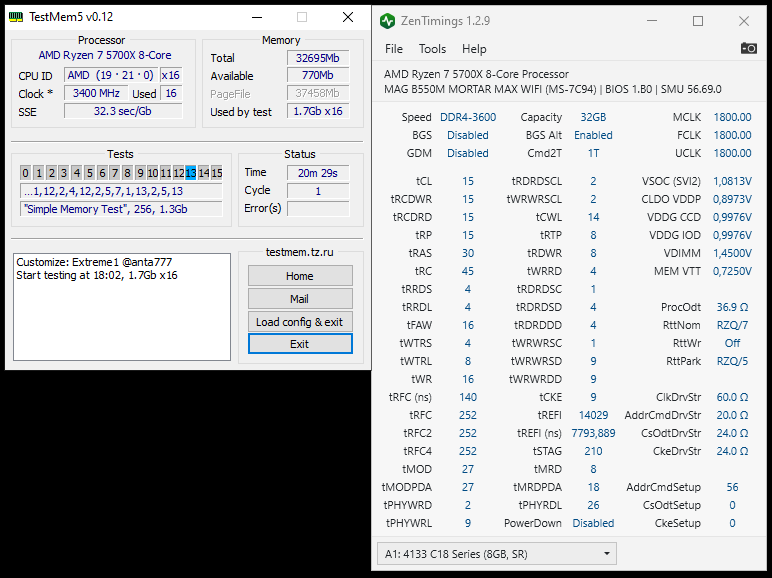
Task: Open the Help menu in ZenTimings
Action: (x=474, y=49)
